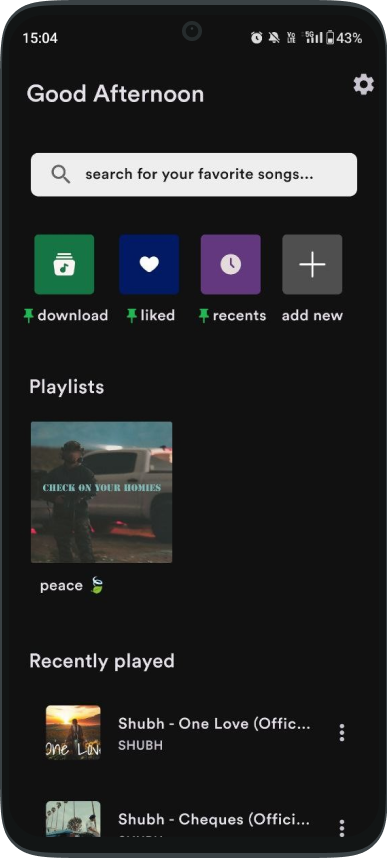
Task: Play Shubh - Cheques song title
Action: pyautogui.click(x=214, y=819)
